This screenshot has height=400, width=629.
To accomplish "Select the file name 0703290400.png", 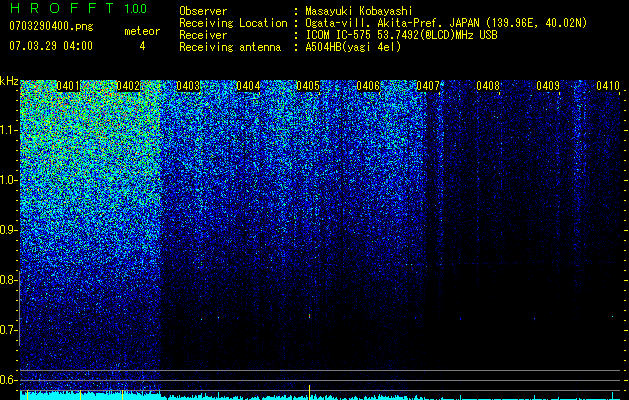I will 51,26.
